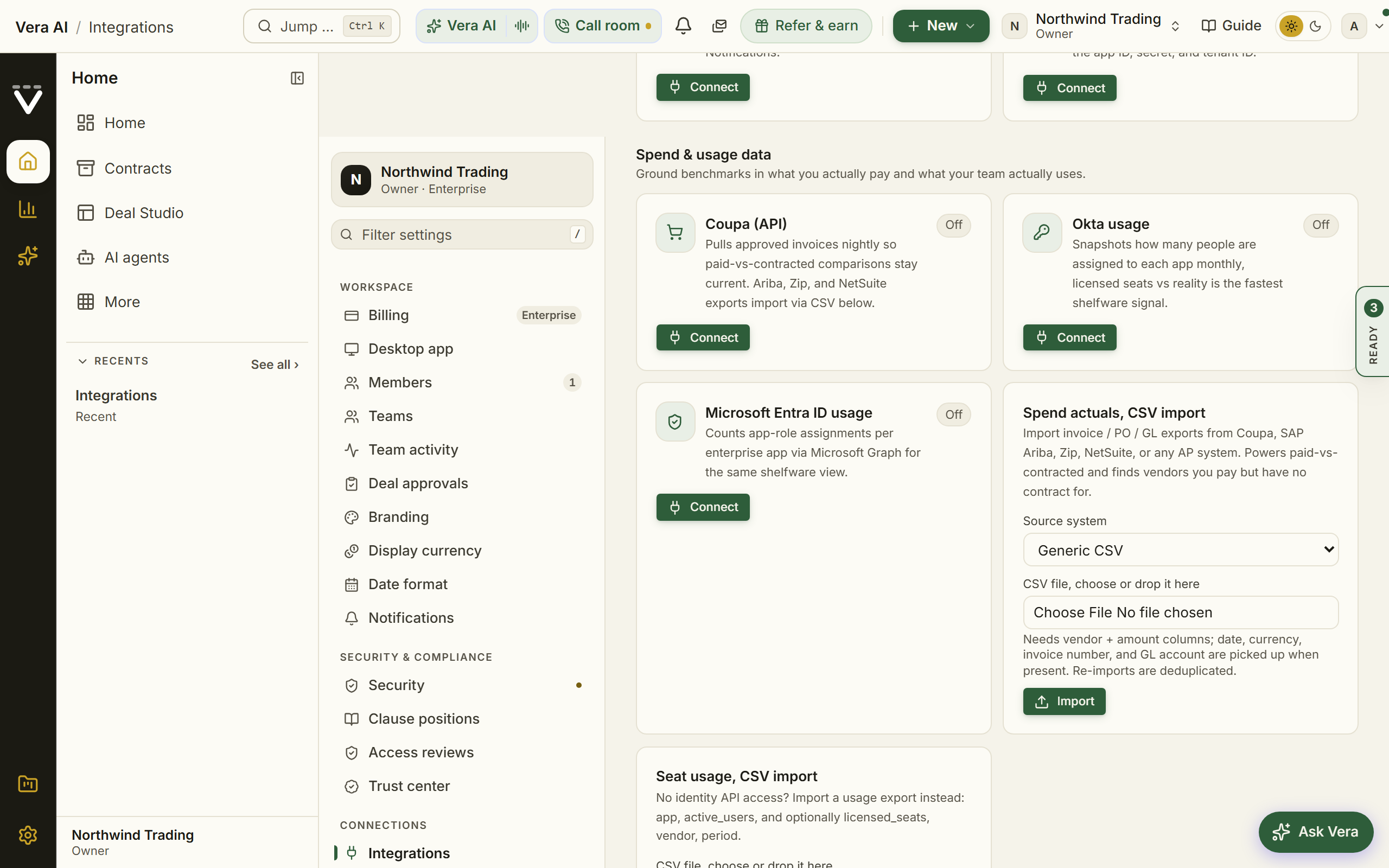
Task: Toggle the Coupa (API) Off status pill
Action: (x=953, y=225)
